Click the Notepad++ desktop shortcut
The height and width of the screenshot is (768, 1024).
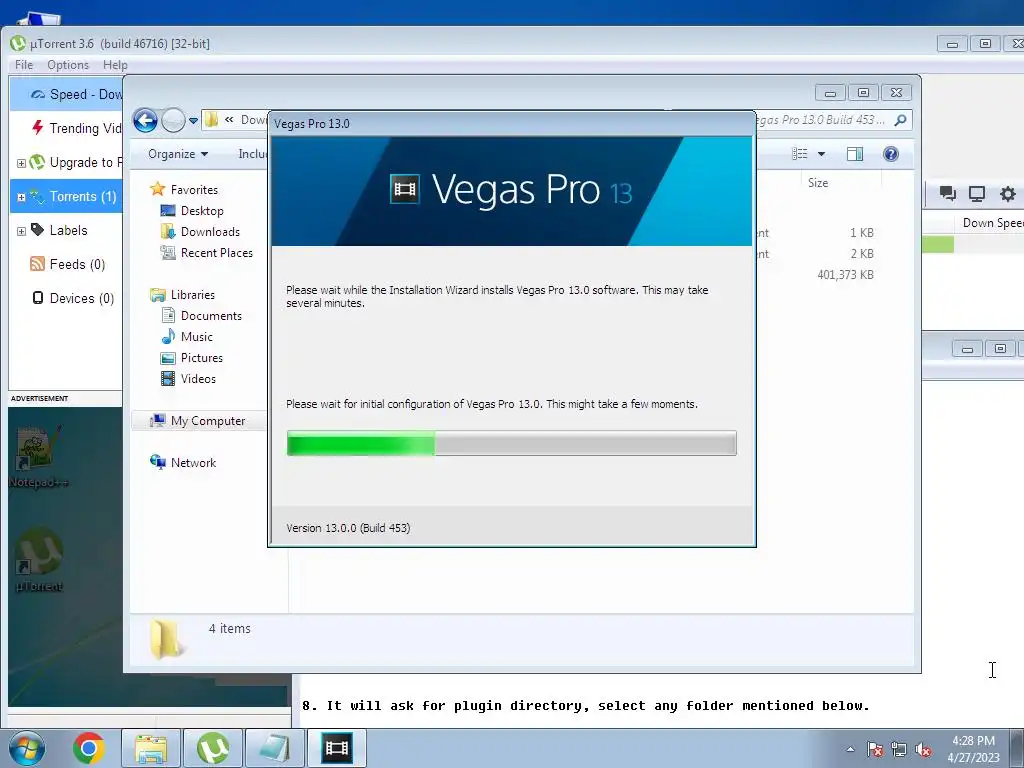coord(38,457)
